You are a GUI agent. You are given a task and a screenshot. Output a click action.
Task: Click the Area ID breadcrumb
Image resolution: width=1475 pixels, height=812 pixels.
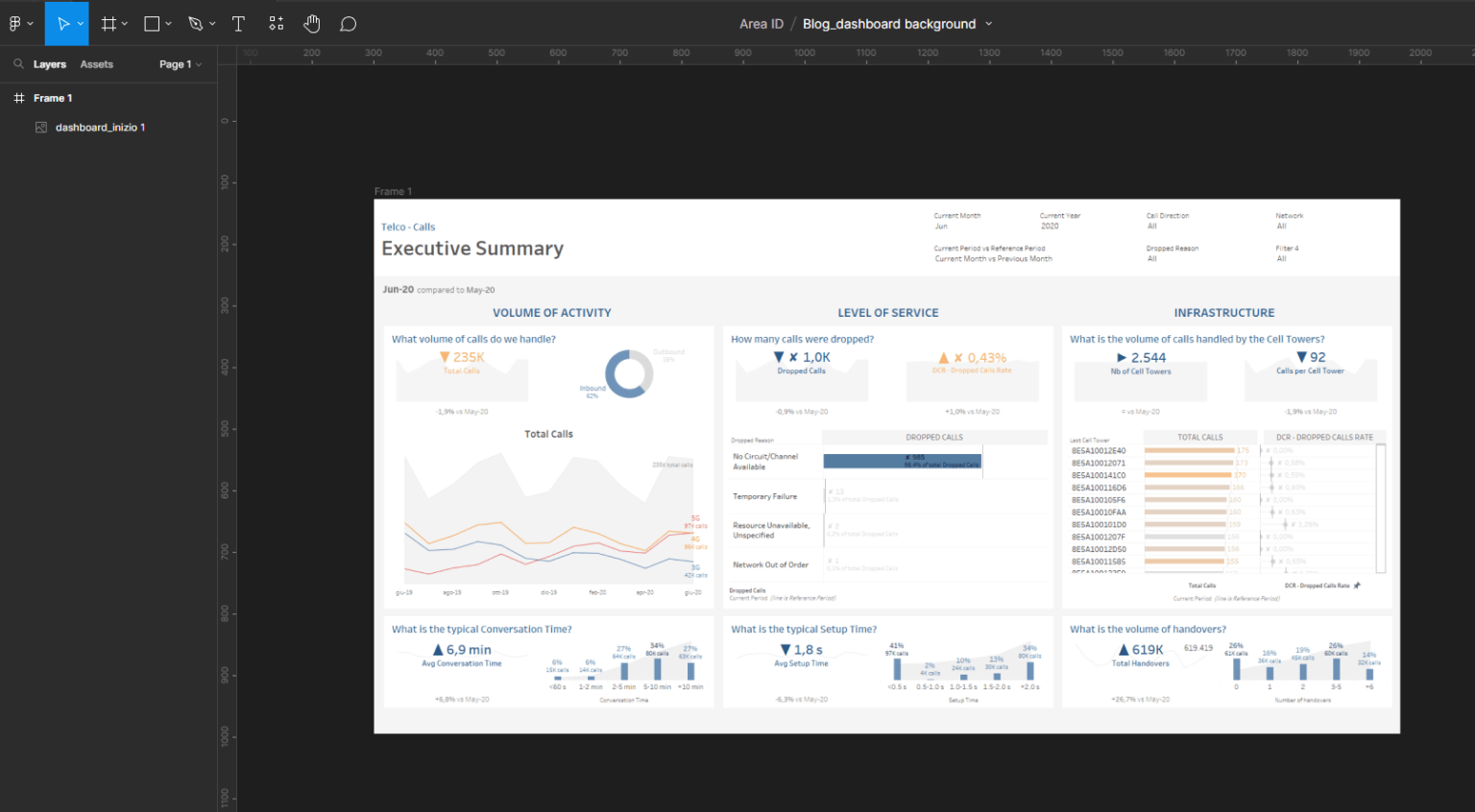tap(761, 23)
